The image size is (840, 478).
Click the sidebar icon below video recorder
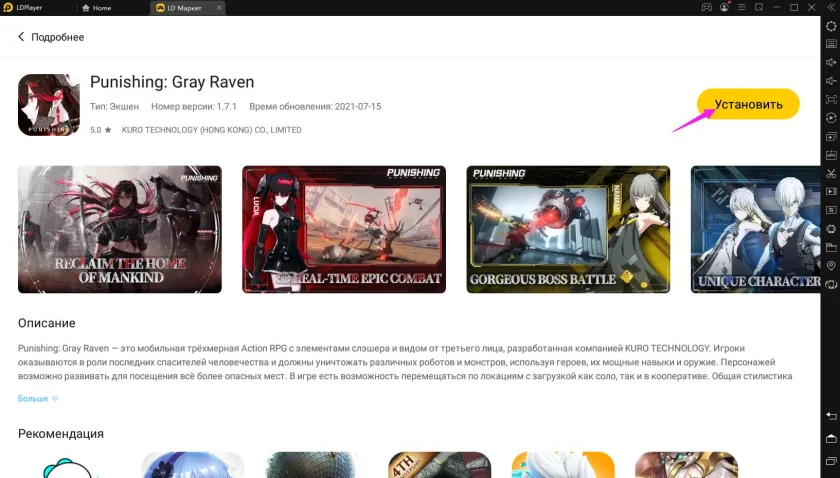coord(831,210)
